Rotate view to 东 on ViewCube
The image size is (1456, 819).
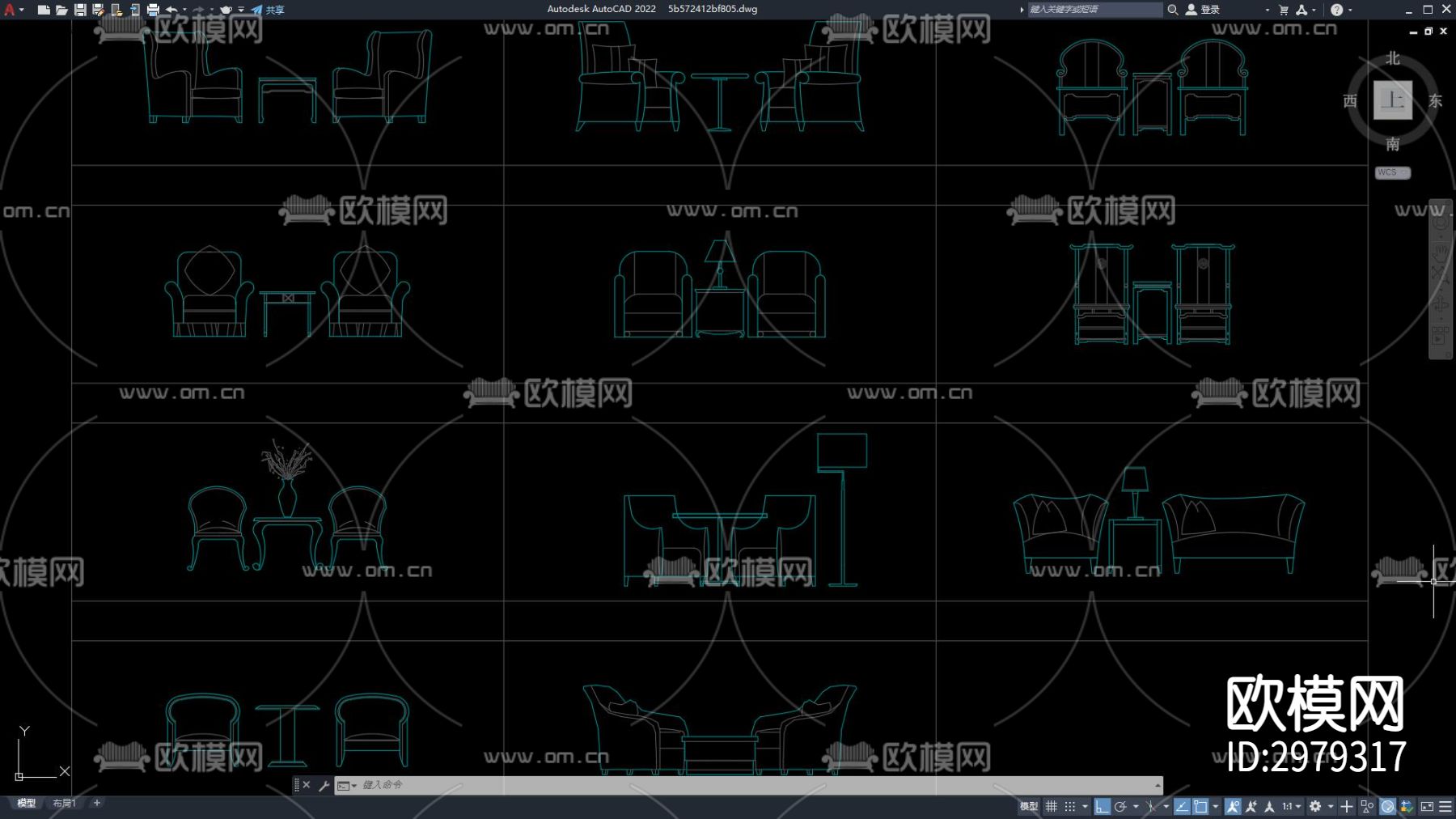tap(1435, 101)
